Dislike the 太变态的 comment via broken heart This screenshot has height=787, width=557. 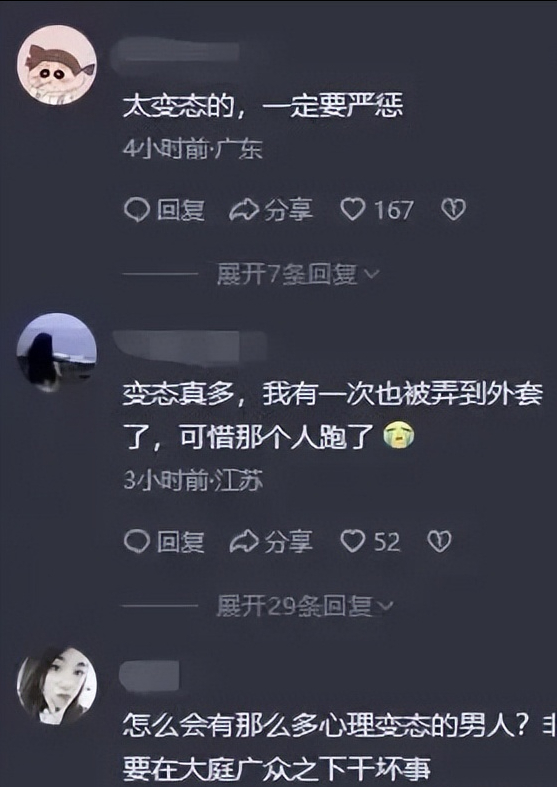tap(453, 209)
